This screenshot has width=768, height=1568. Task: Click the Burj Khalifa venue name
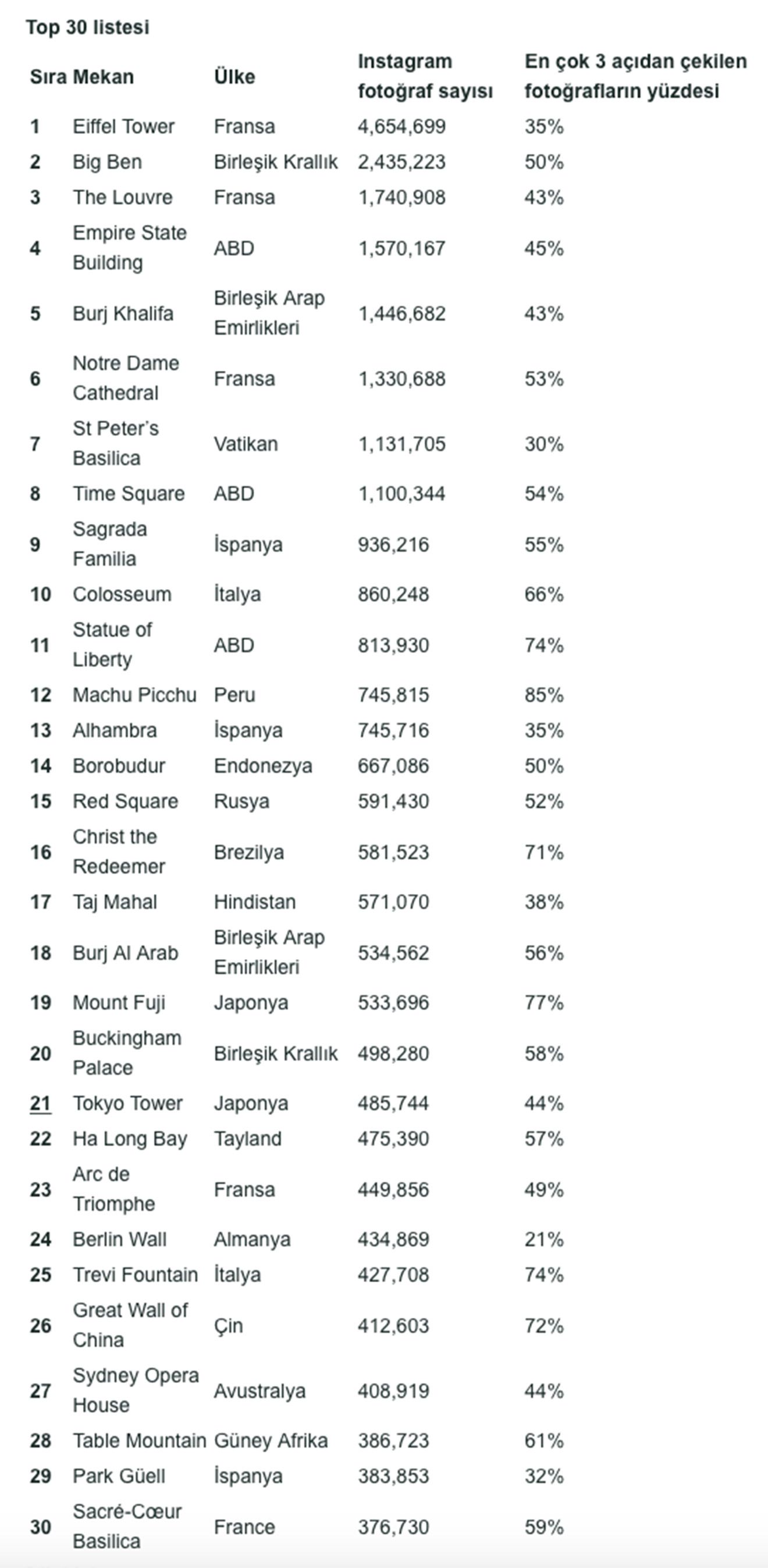tap(123, 314)
